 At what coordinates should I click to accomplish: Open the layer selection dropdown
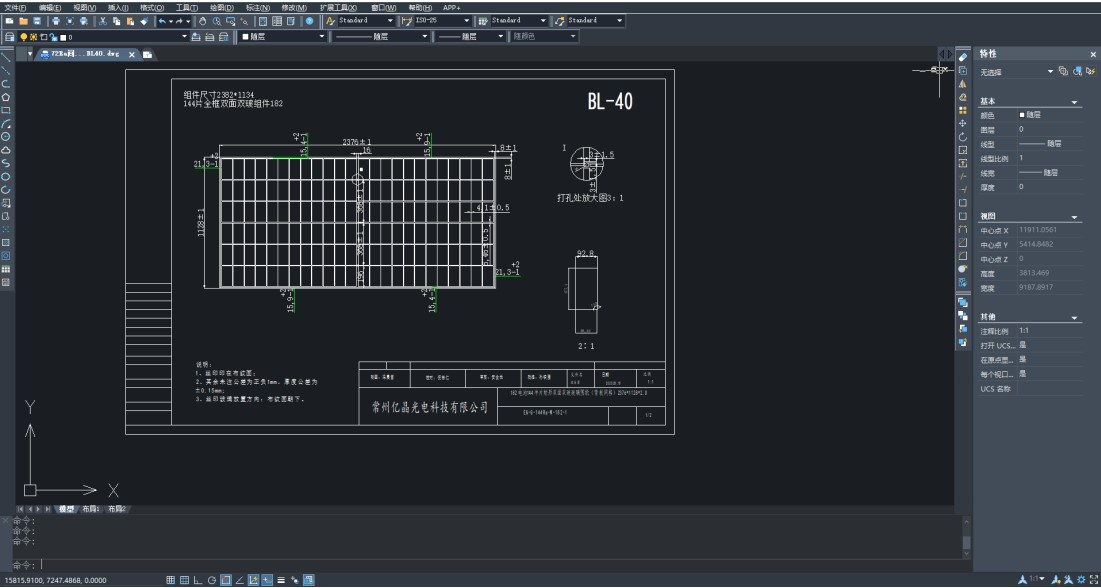[x=184, y=37]
